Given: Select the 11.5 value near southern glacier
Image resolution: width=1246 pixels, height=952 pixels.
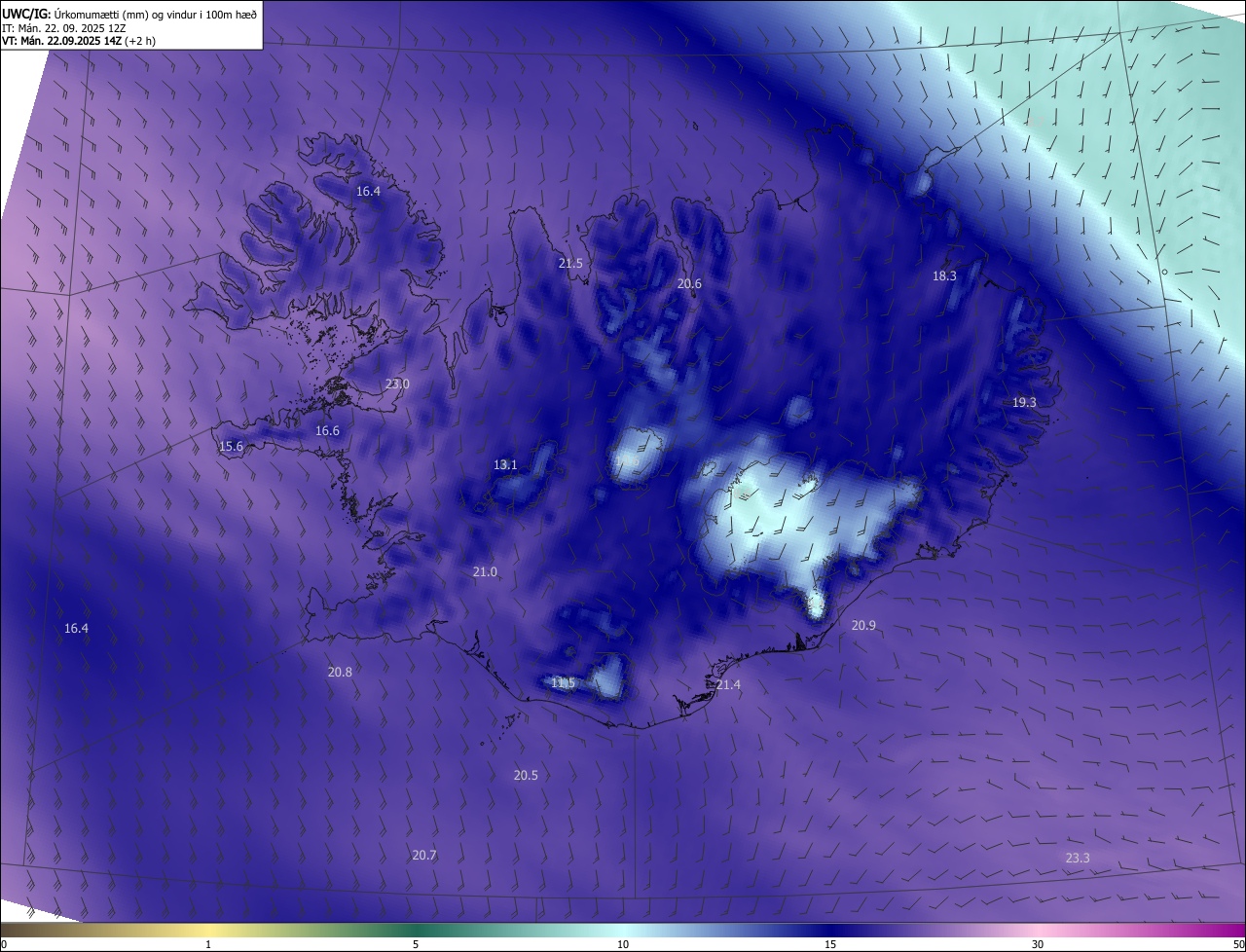Looking at the screenshot, I should (563, 683).
